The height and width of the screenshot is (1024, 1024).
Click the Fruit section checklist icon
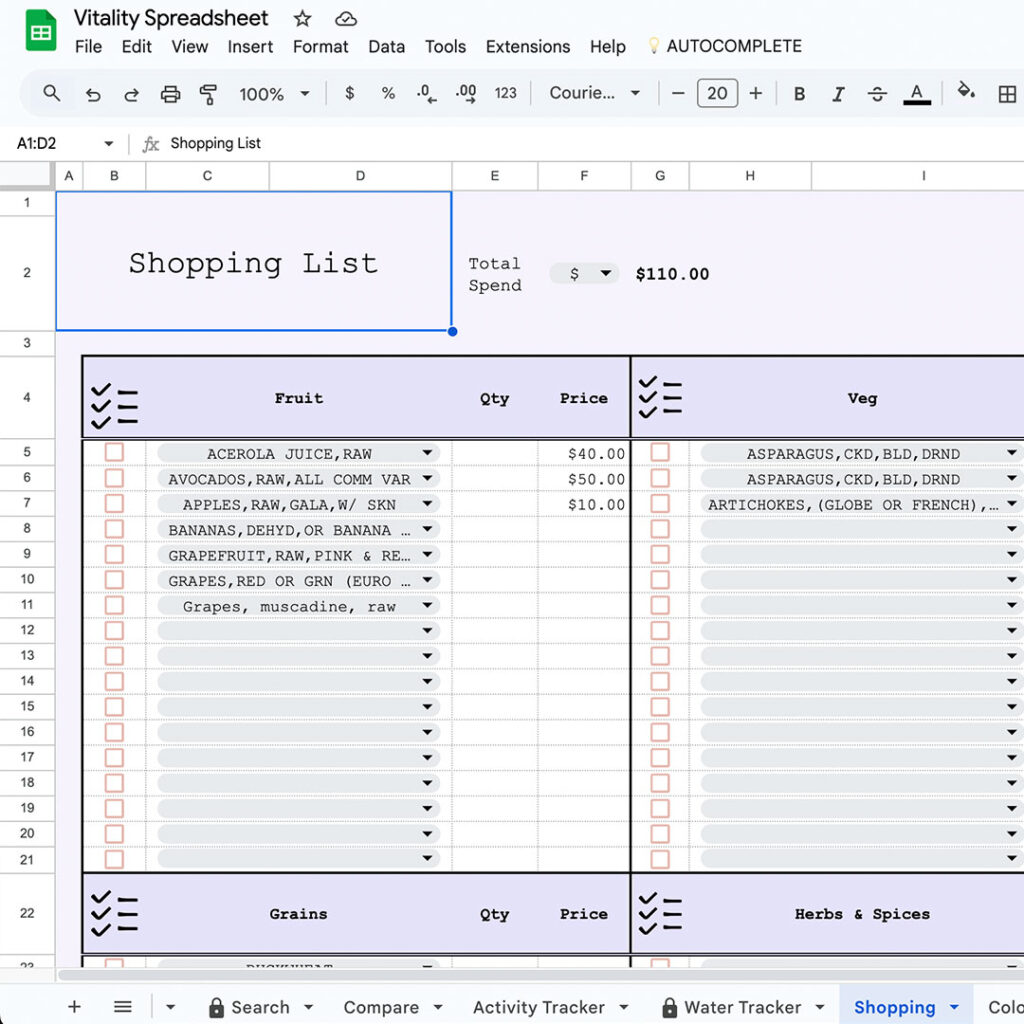point(114,406)
